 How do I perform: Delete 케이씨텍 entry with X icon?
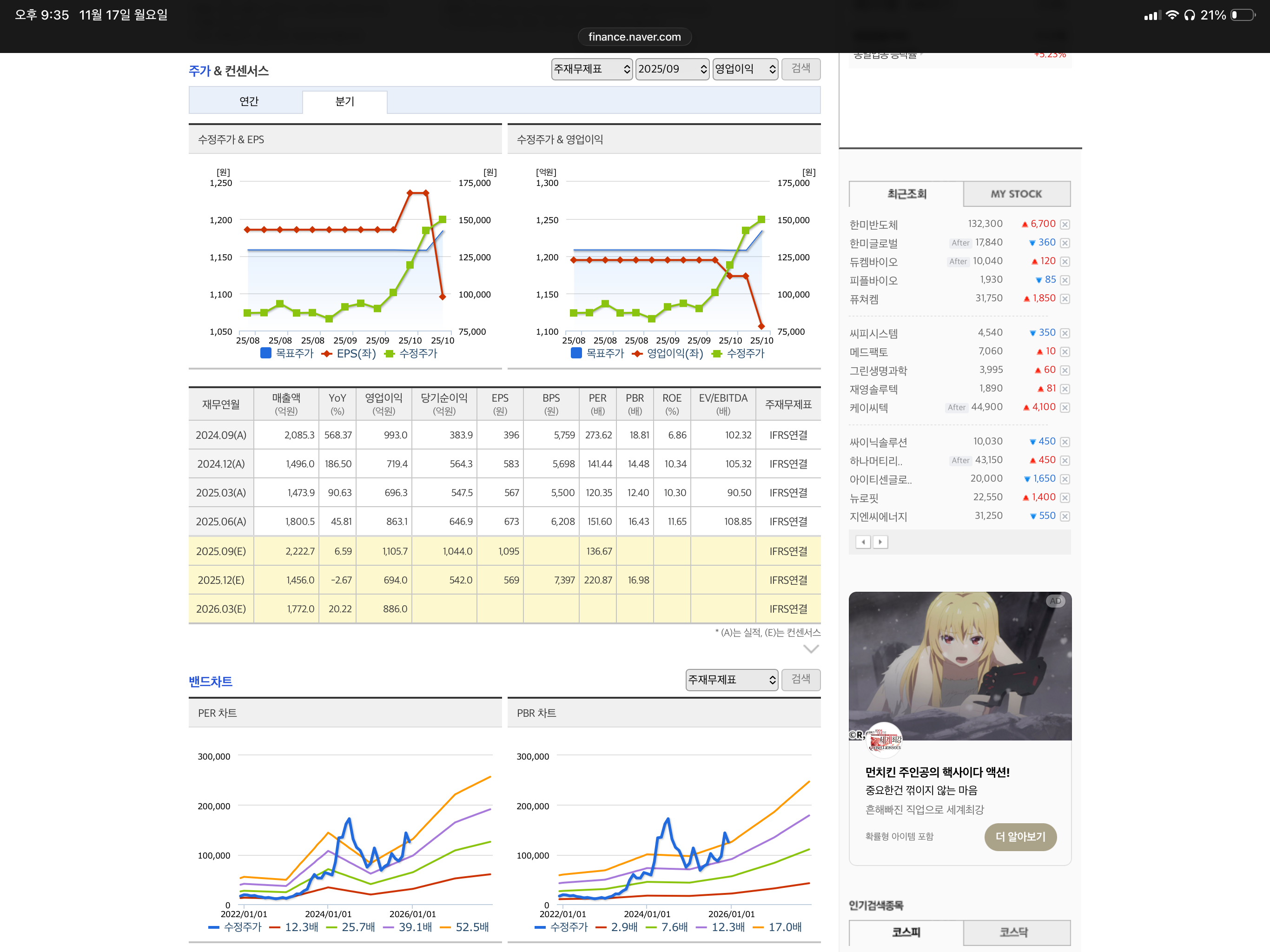tap(1065, 408)
